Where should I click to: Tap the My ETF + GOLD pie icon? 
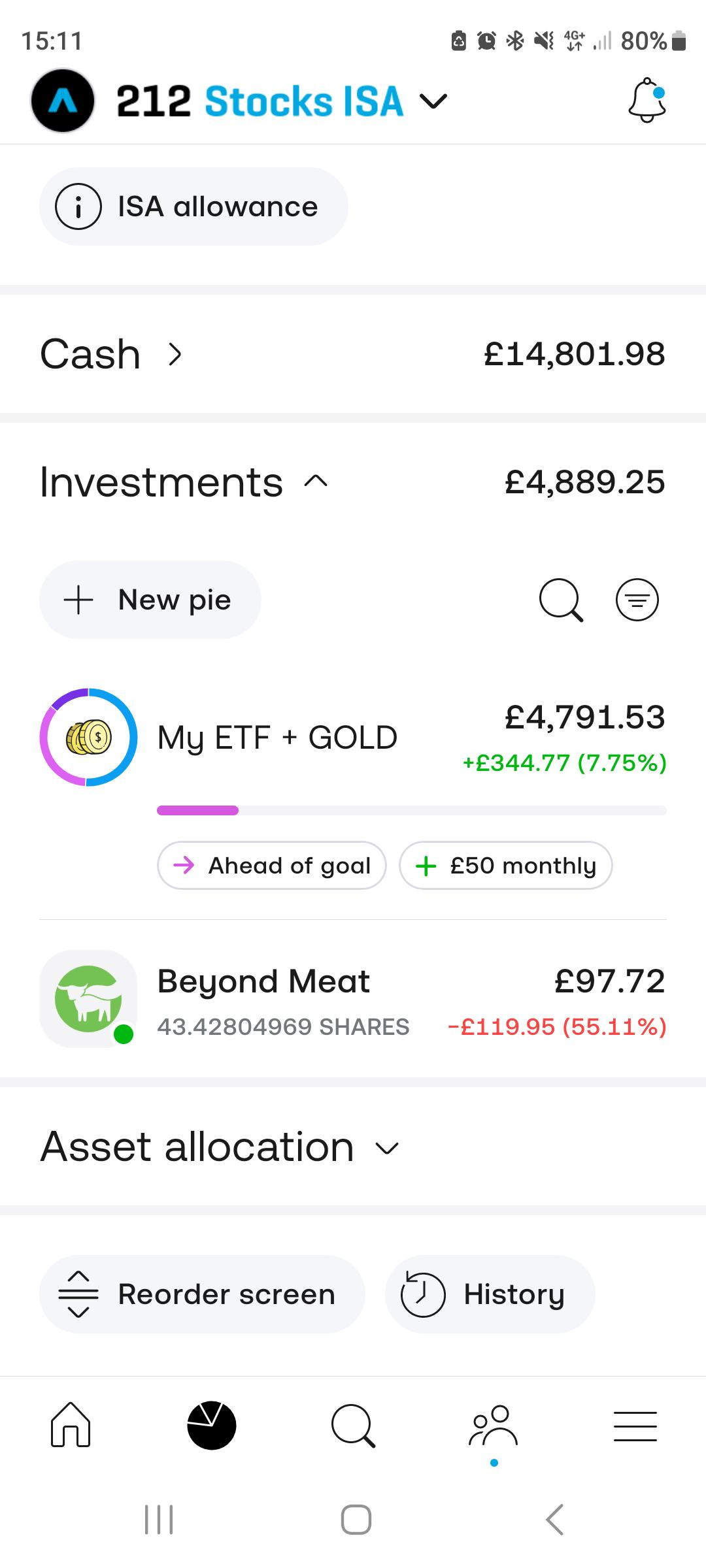(88, 737)
